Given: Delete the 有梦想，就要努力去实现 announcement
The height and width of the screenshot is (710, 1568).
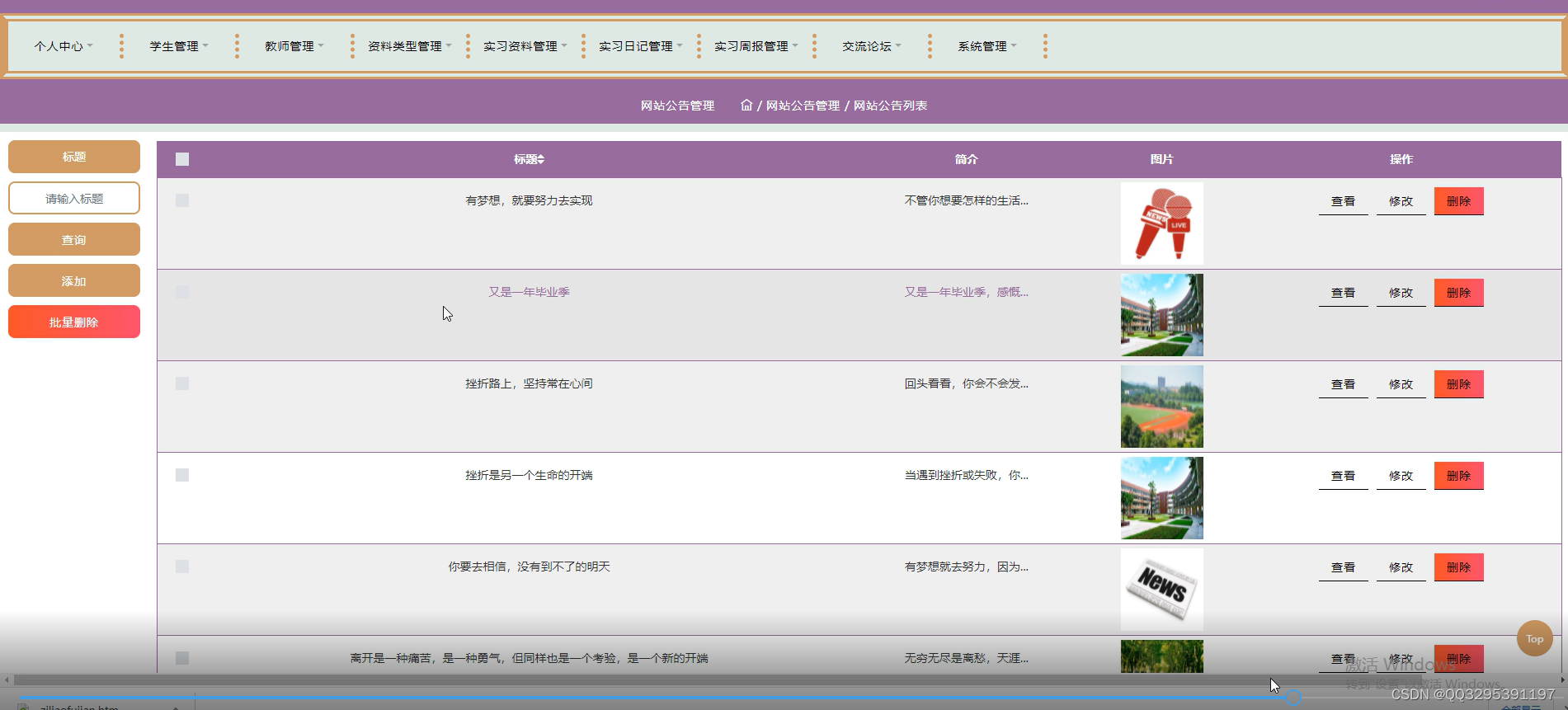Looking at the screenshot, I should click(1459, 201).
